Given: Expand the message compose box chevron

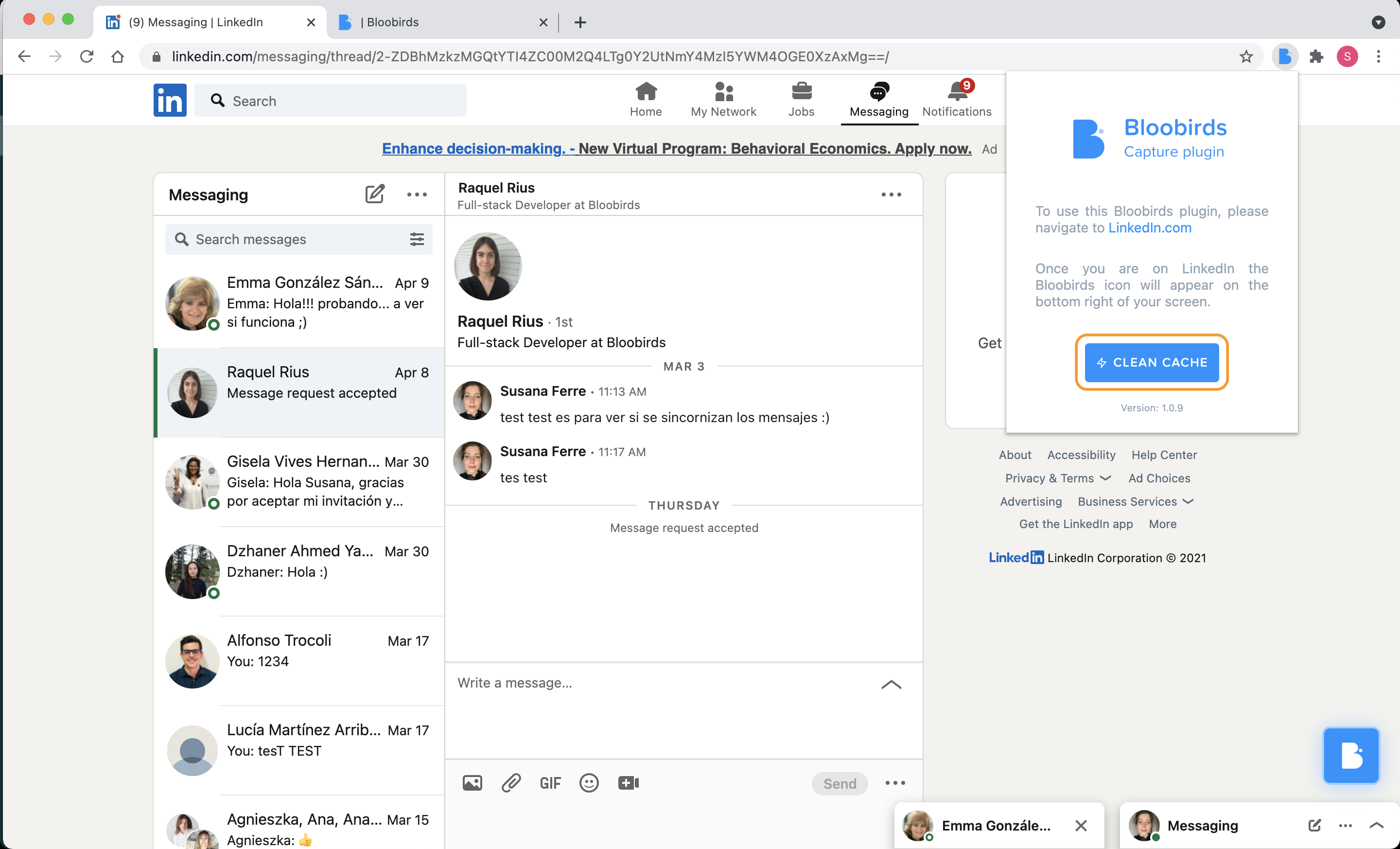Looking at the screenshot, I should 891,684.
